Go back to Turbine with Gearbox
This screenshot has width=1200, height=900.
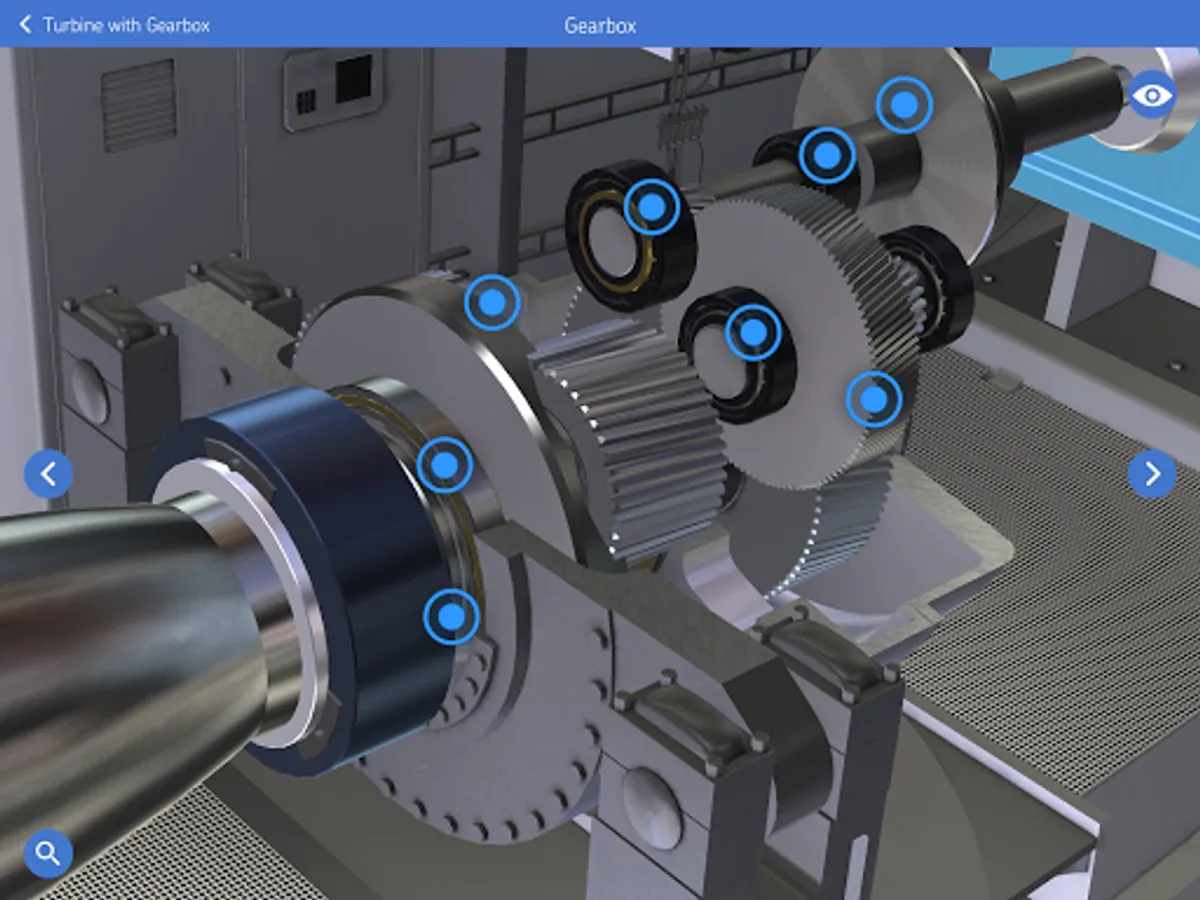(x=115, y=24)
